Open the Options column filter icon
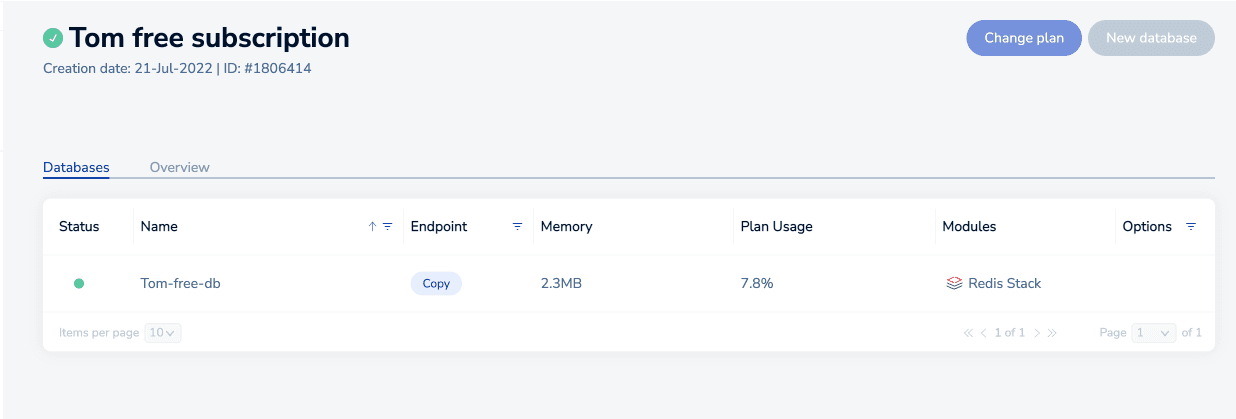1236x419 pixels. 1190,227
